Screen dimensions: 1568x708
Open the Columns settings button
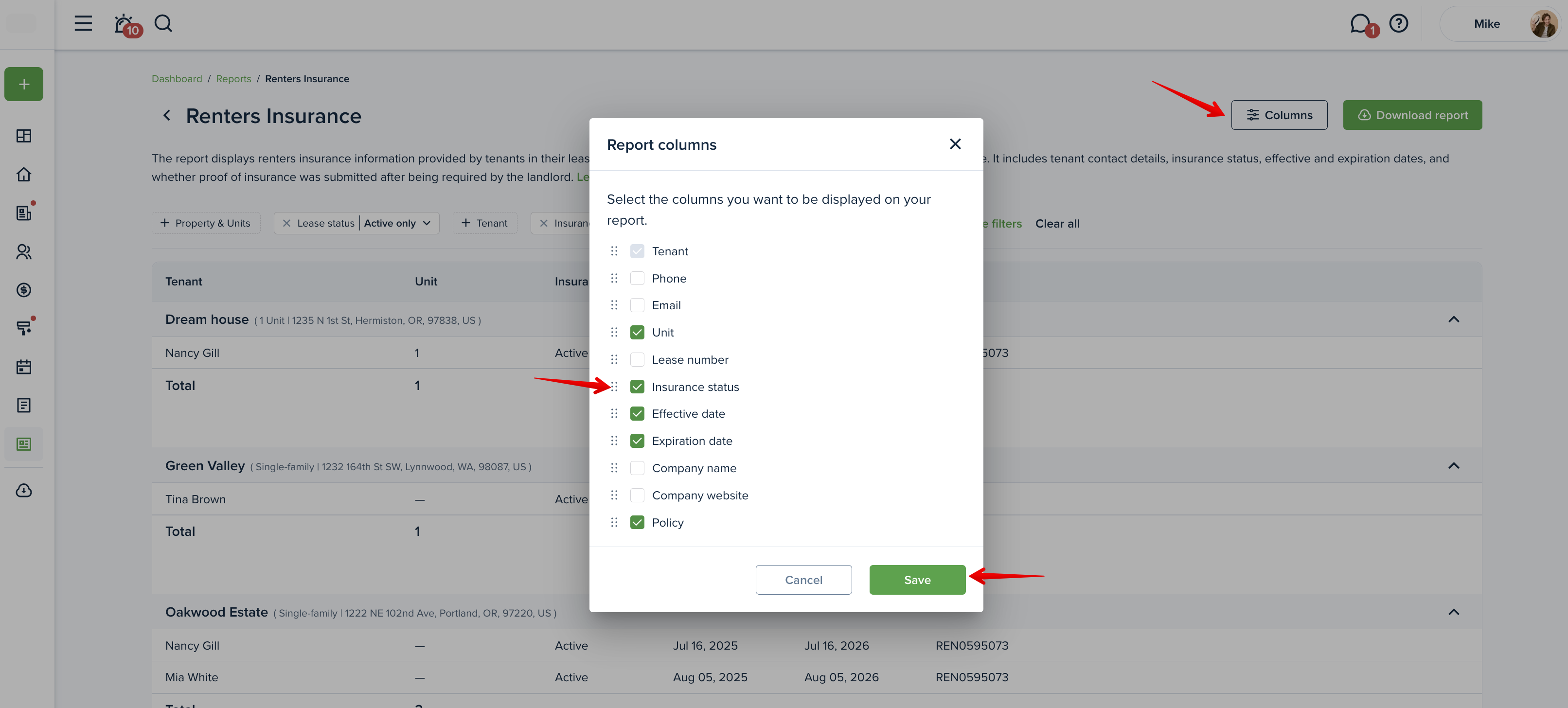(1279, 115)
